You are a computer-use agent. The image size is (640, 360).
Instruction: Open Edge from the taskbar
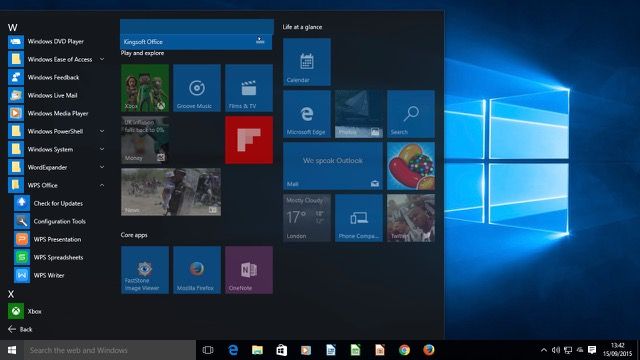(x=233, y=350)
